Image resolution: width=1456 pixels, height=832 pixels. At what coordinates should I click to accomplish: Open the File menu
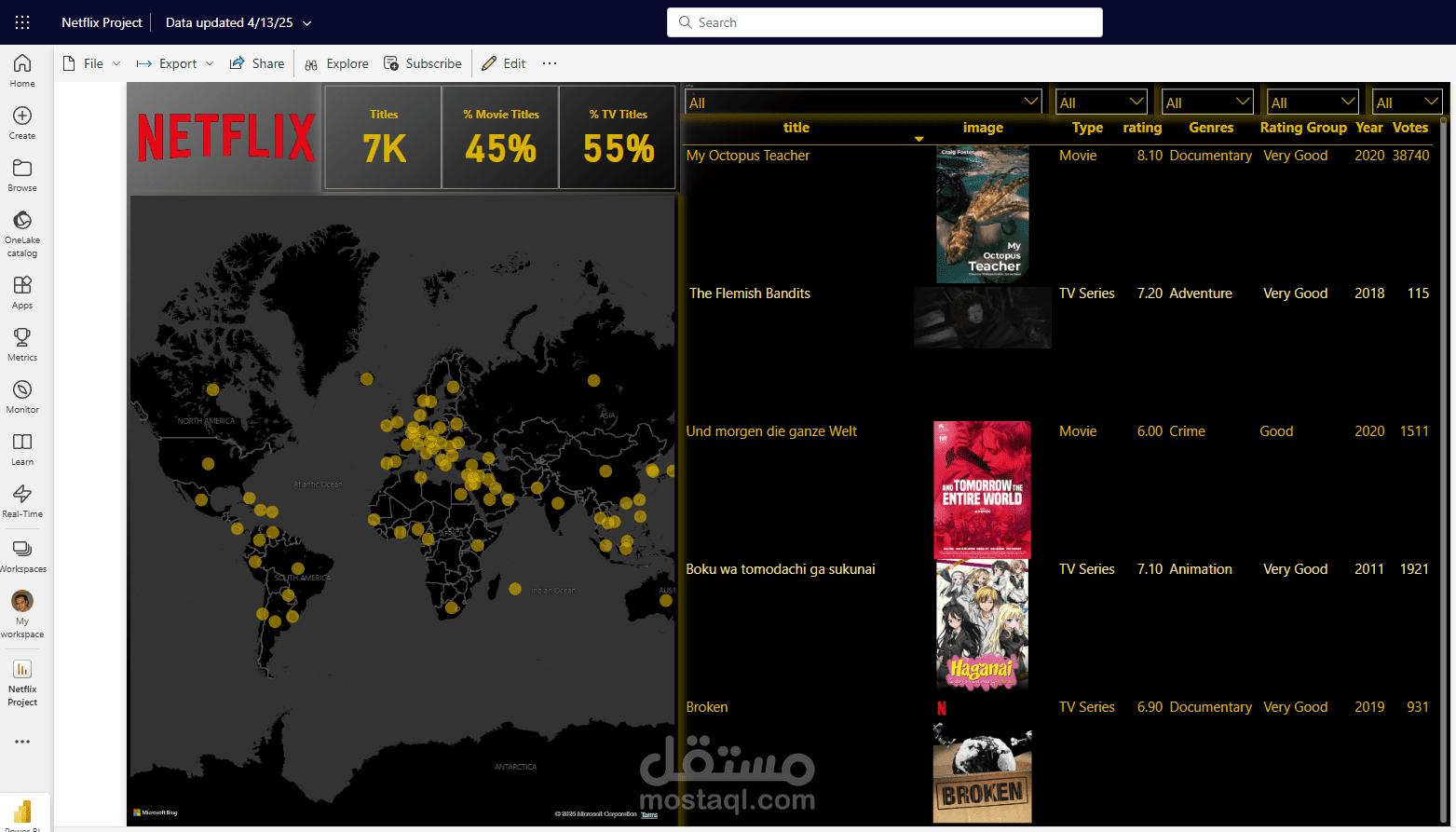[92, 62]
